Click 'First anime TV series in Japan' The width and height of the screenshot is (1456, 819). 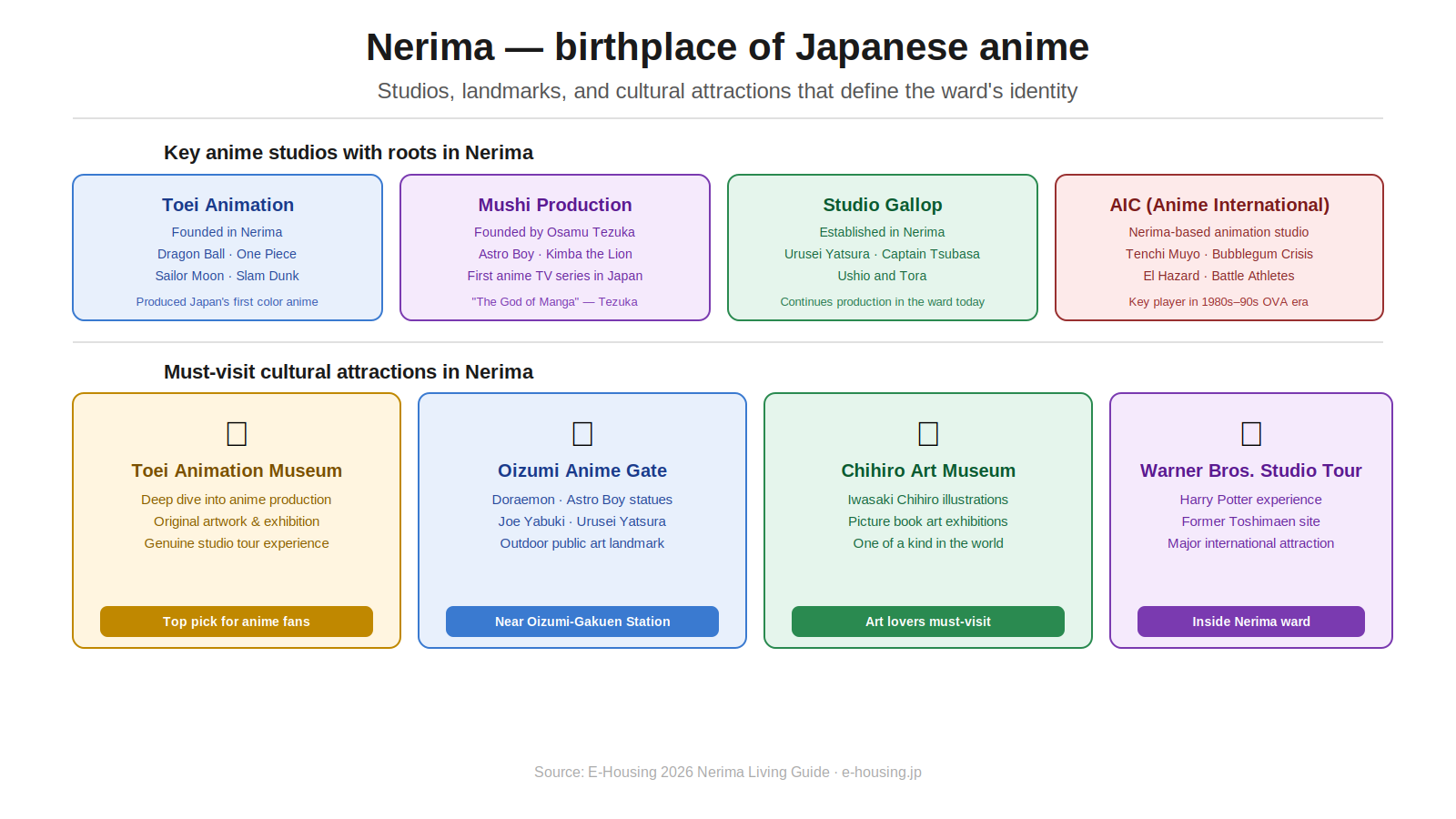point(555,276)
